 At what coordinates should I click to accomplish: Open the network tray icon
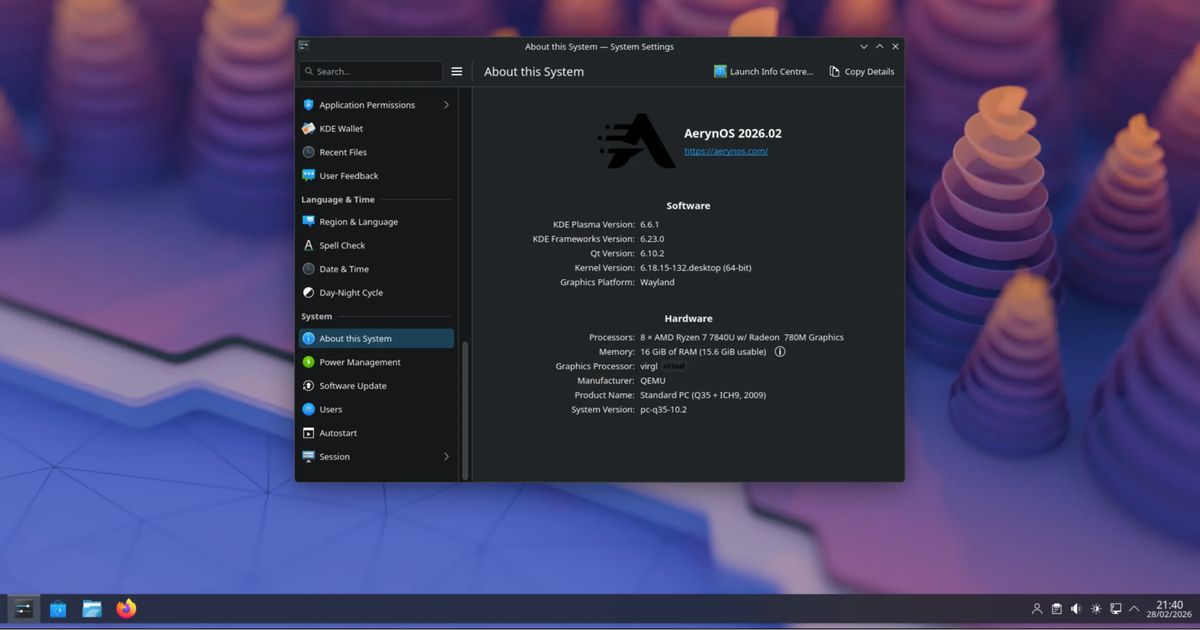[x=1116, y=609]
